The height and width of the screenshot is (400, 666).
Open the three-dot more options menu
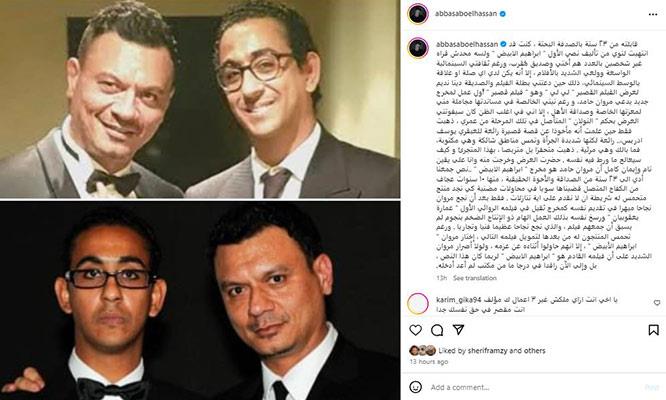tap(652, 14)
